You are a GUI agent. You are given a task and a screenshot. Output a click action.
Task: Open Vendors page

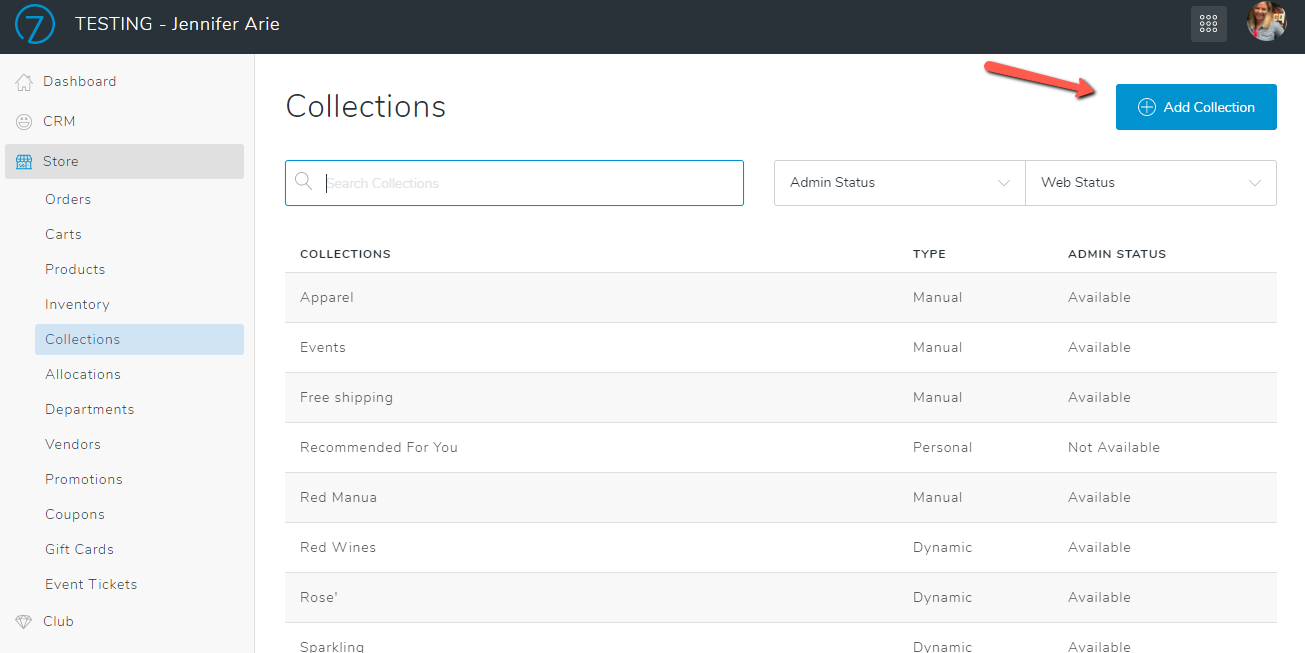pyautogui.click(x=73, y=444)
